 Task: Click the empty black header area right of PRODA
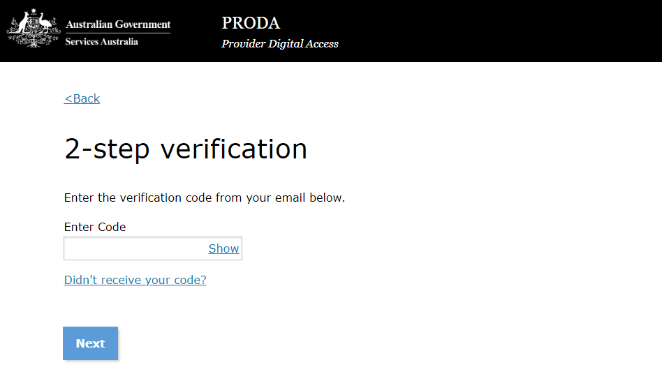[x=498, y=31]
